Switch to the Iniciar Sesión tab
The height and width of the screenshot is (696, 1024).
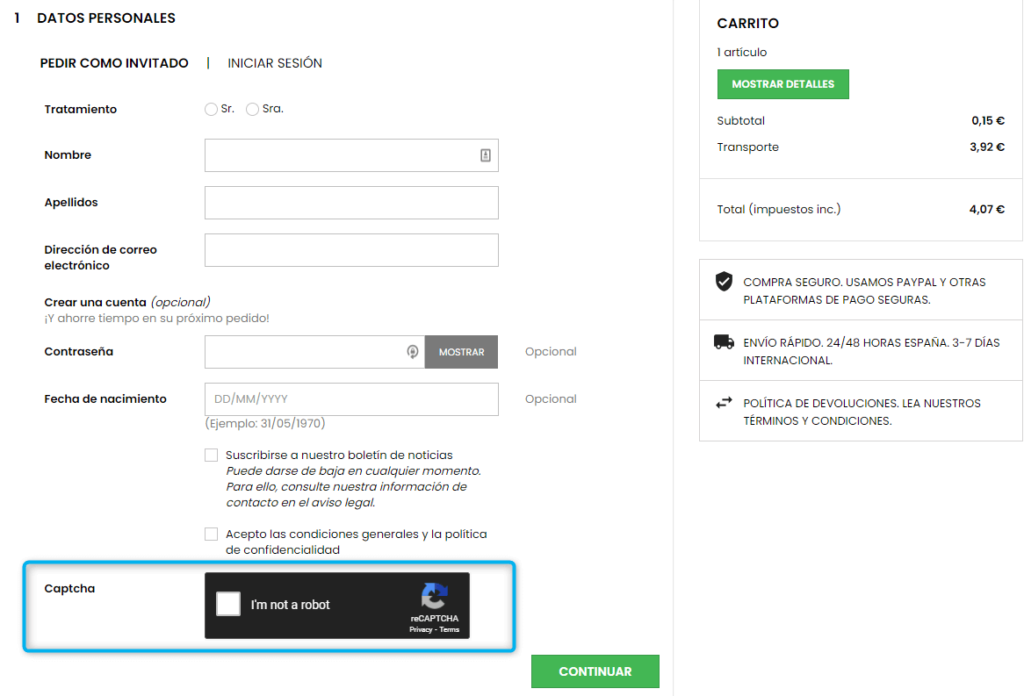tap(275, 63)
